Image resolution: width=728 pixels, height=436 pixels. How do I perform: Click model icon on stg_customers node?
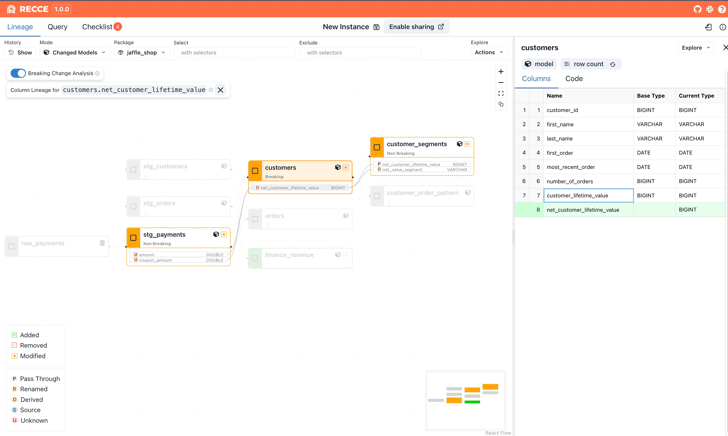(224, 166)
